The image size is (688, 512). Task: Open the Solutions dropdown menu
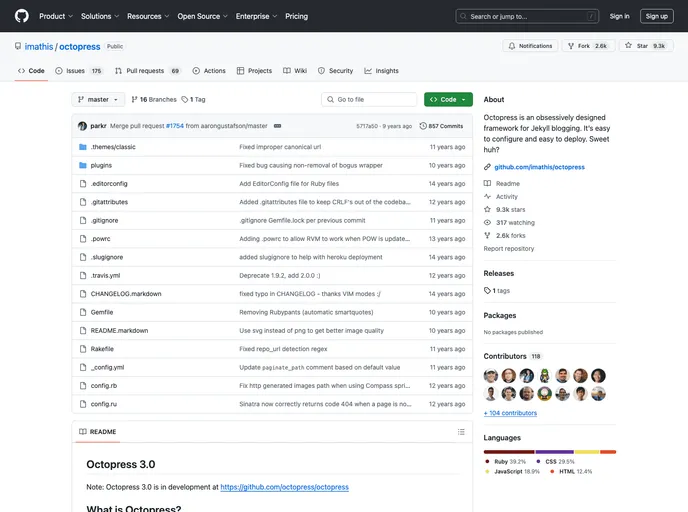click(x=100, y=16)
